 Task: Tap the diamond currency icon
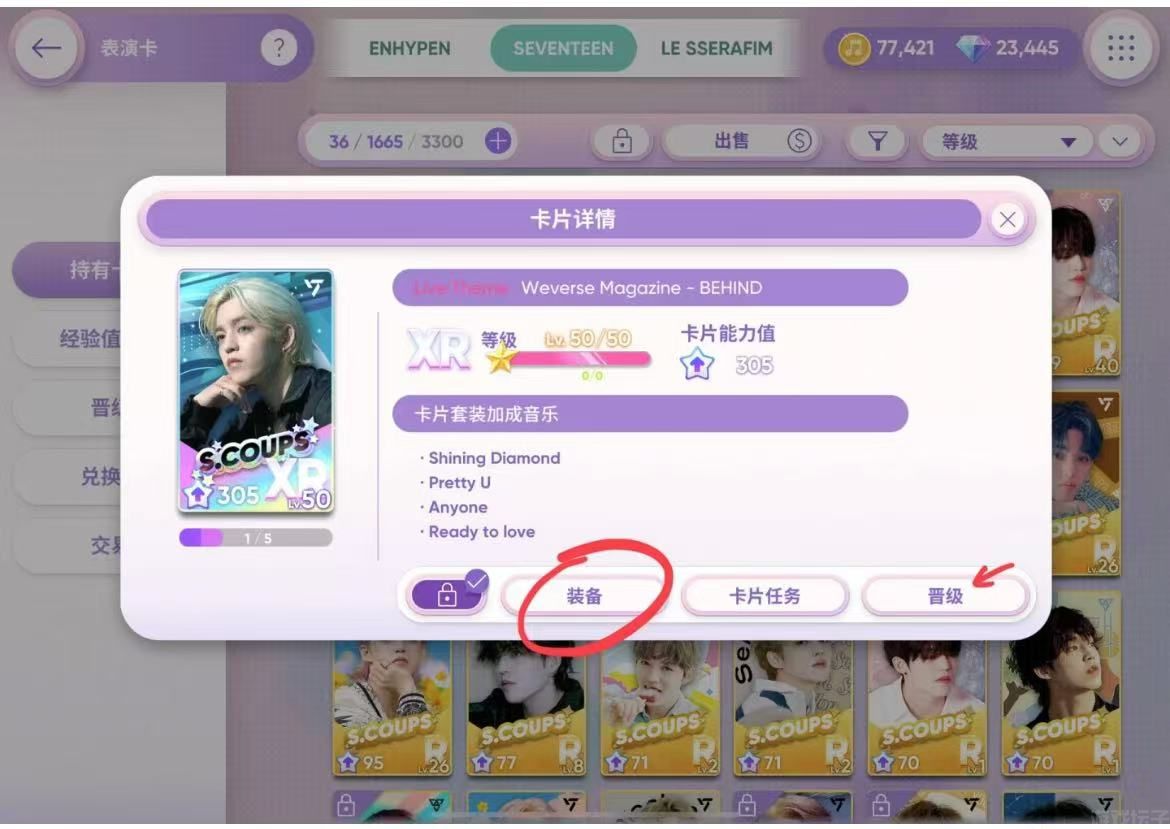pyautogui.click(x=973, y=49)
